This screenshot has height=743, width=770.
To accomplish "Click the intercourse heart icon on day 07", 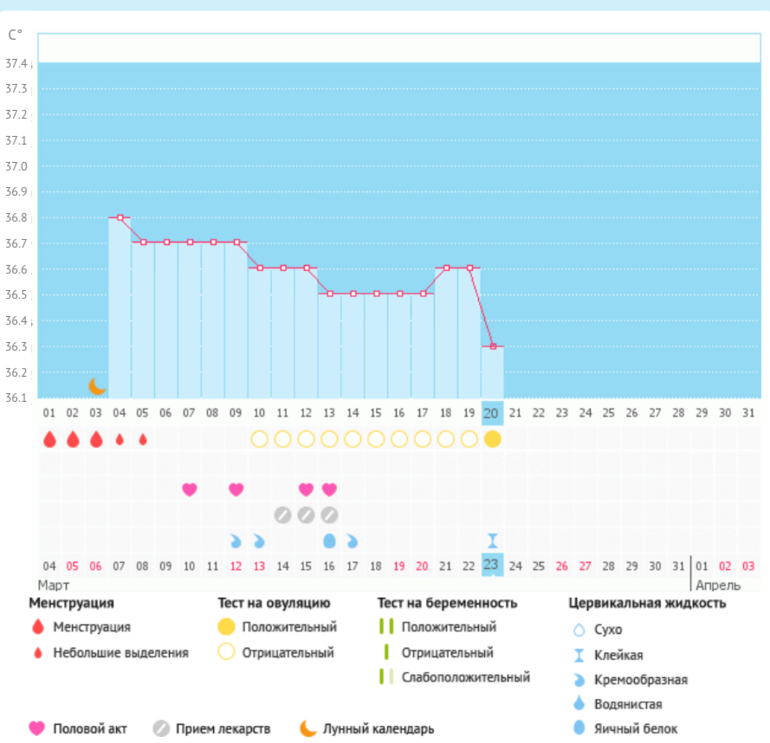I will (189, 489).
